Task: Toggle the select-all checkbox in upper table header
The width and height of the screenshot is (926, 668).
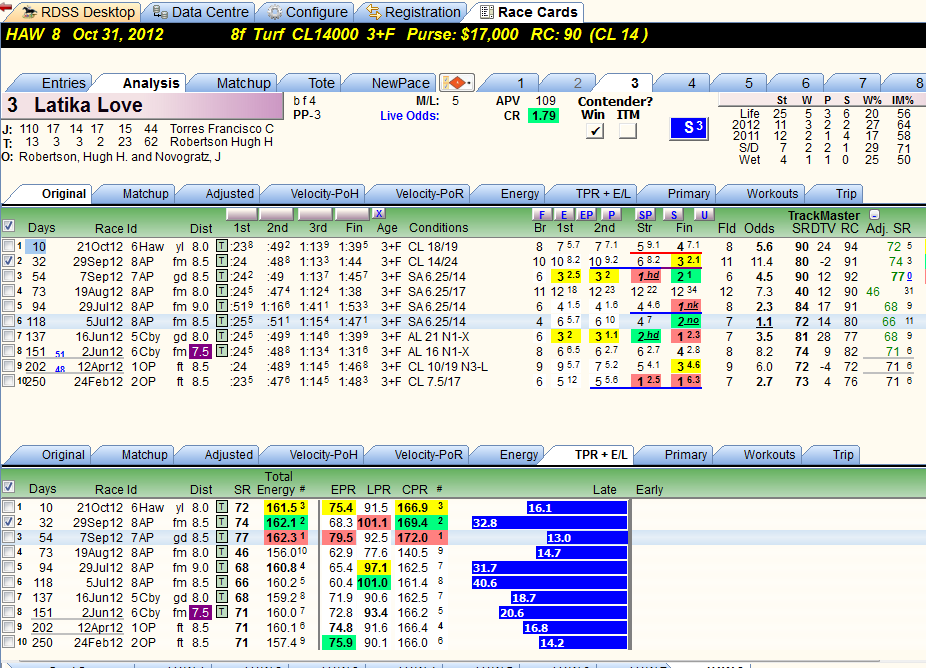Action: [x=8, y=226]
